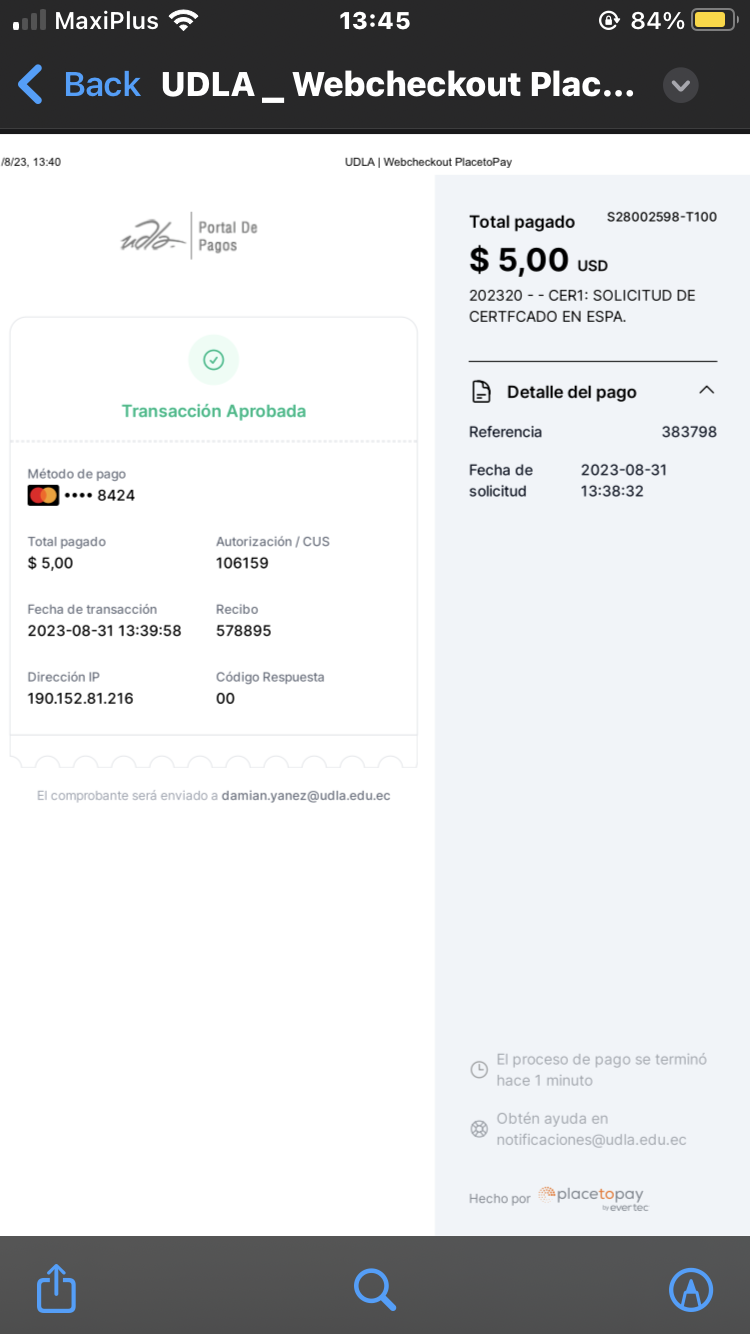Image resolution: width=750 pixels, height=1334 pixels.
Task: Tap the search magnifier icon
Action: pyautogui.click(x=375, y=1288)
